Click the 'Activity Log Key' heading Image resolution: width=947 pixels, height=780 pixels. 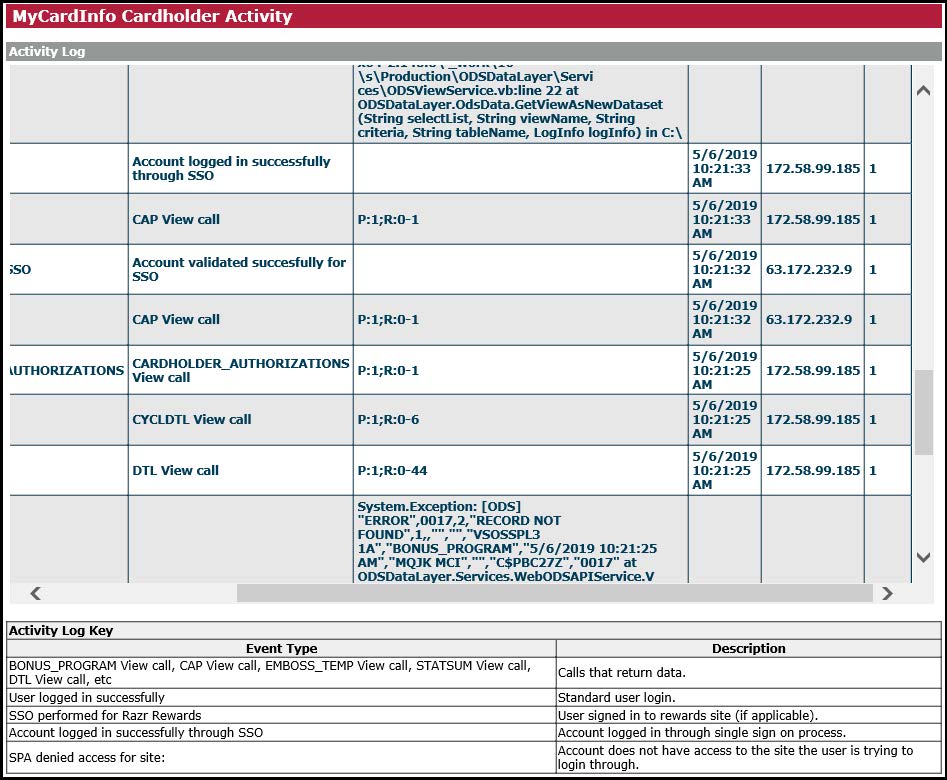(x=61, y=631)
